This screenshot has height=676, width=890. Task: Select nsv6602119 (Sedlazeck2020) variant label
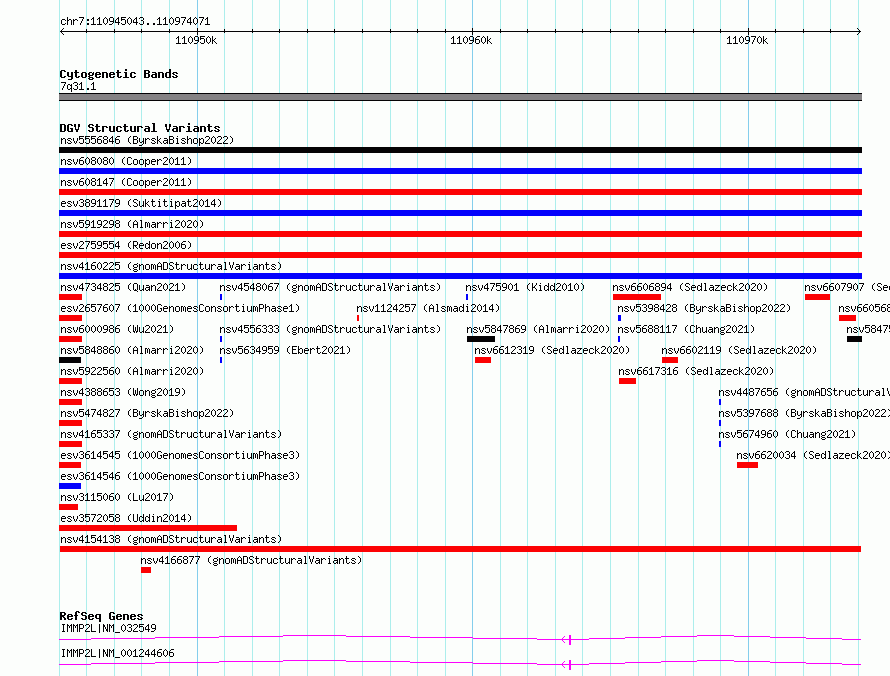[739, 350]
